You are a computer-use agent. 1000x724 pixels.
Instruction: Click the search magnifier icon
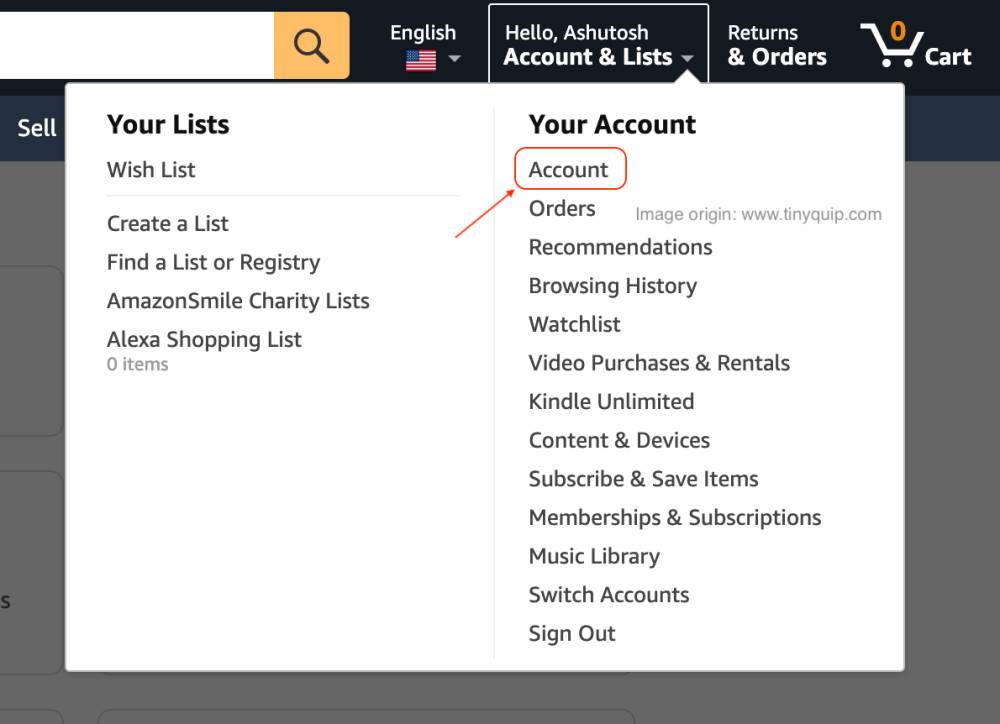(310, 44)
